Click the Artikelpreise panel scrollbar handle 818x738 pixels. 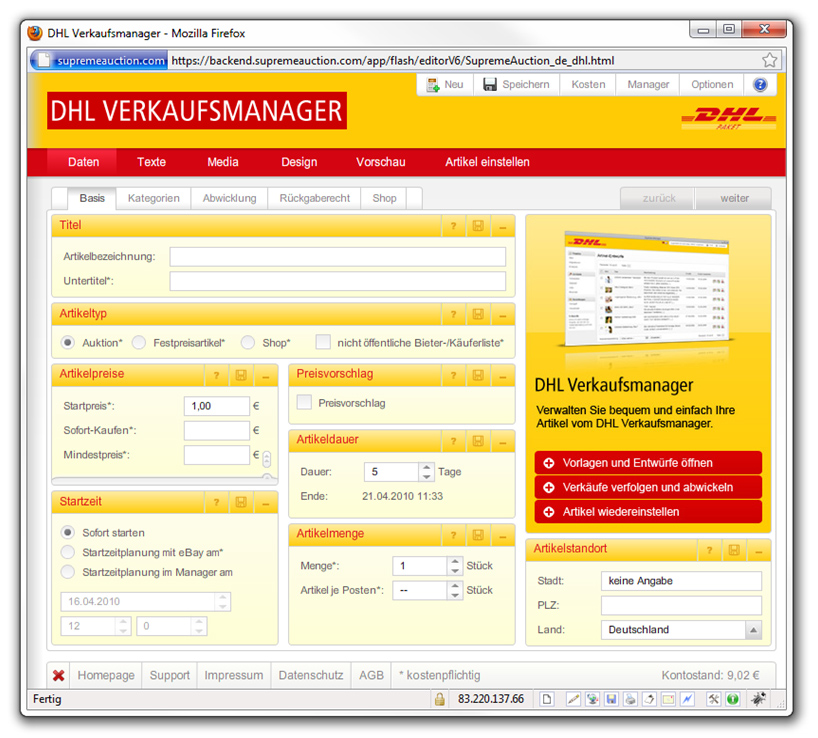(x=267, y=459)
